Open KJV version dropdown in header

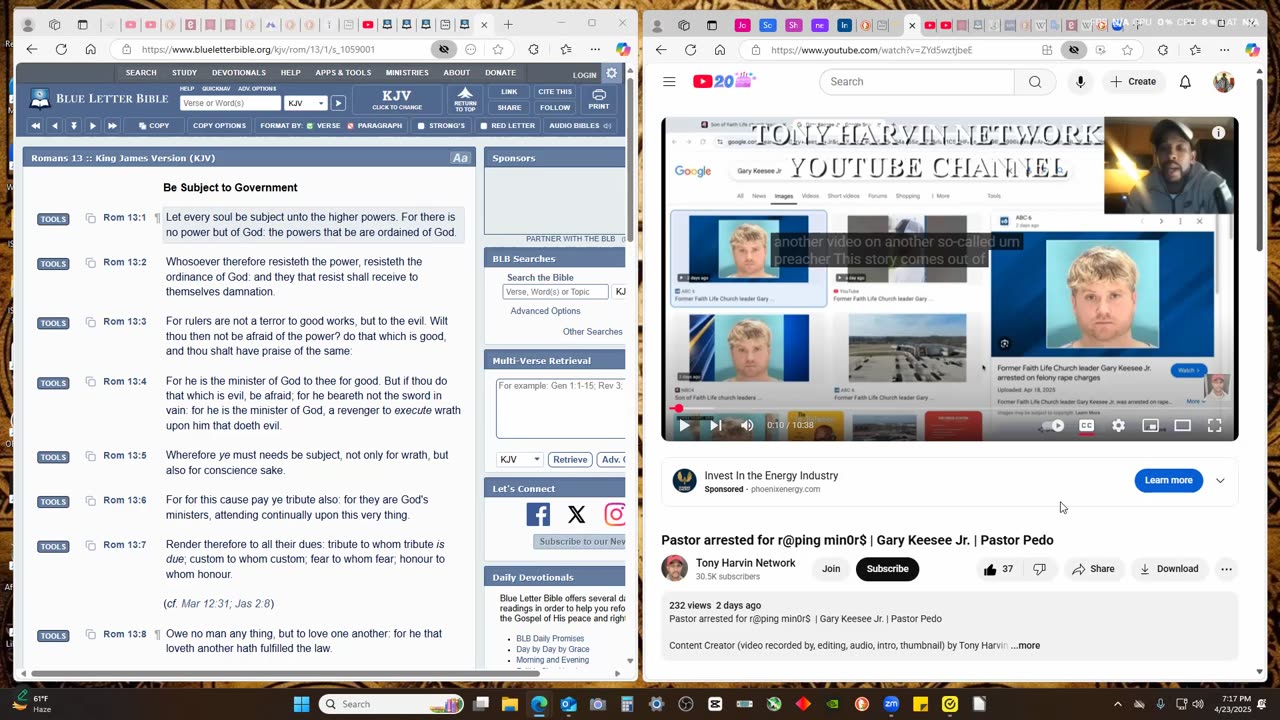point(306,103)
